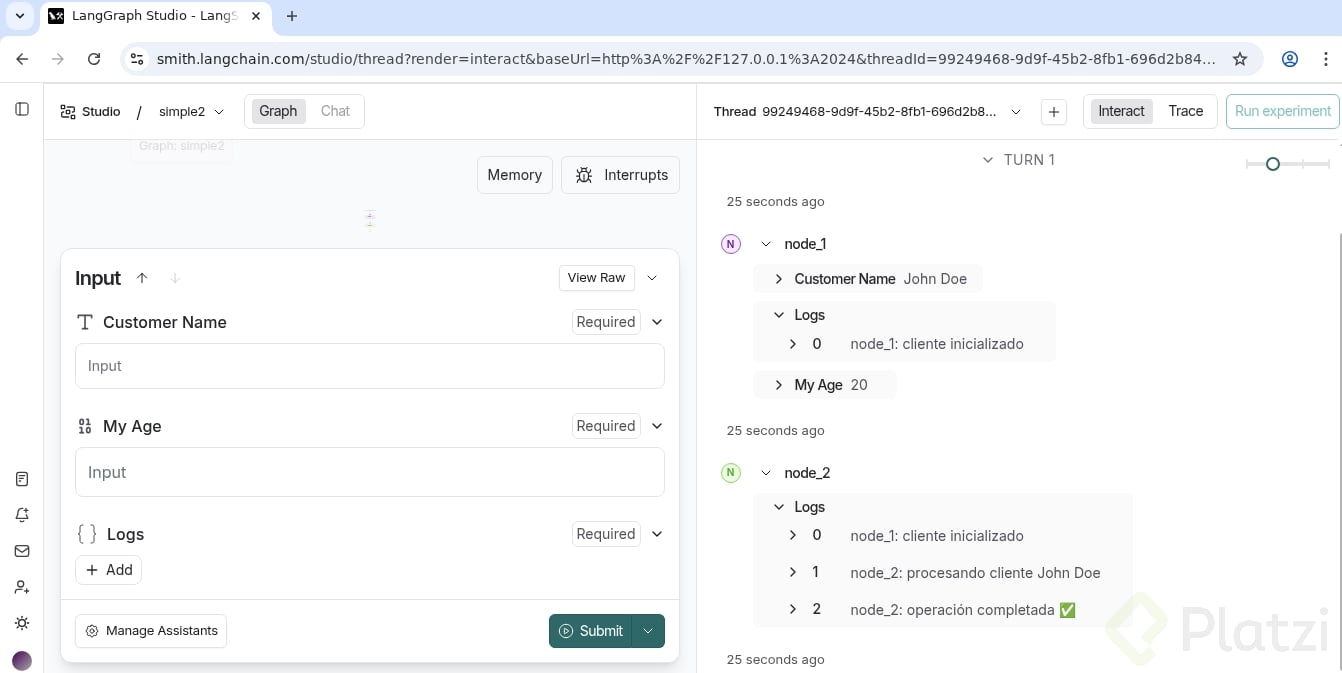Open the simple2 graph dropdown
The width and height of the screenshot is (1342, 673).
(x=191, y=112)
